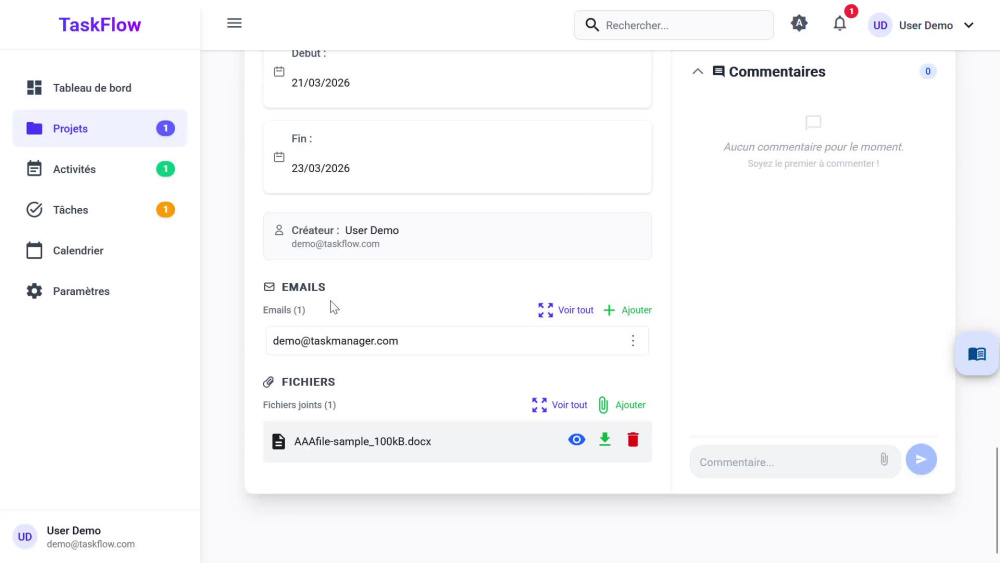
Task: Click the TaskFlow logo
Action: coord(100,25)
